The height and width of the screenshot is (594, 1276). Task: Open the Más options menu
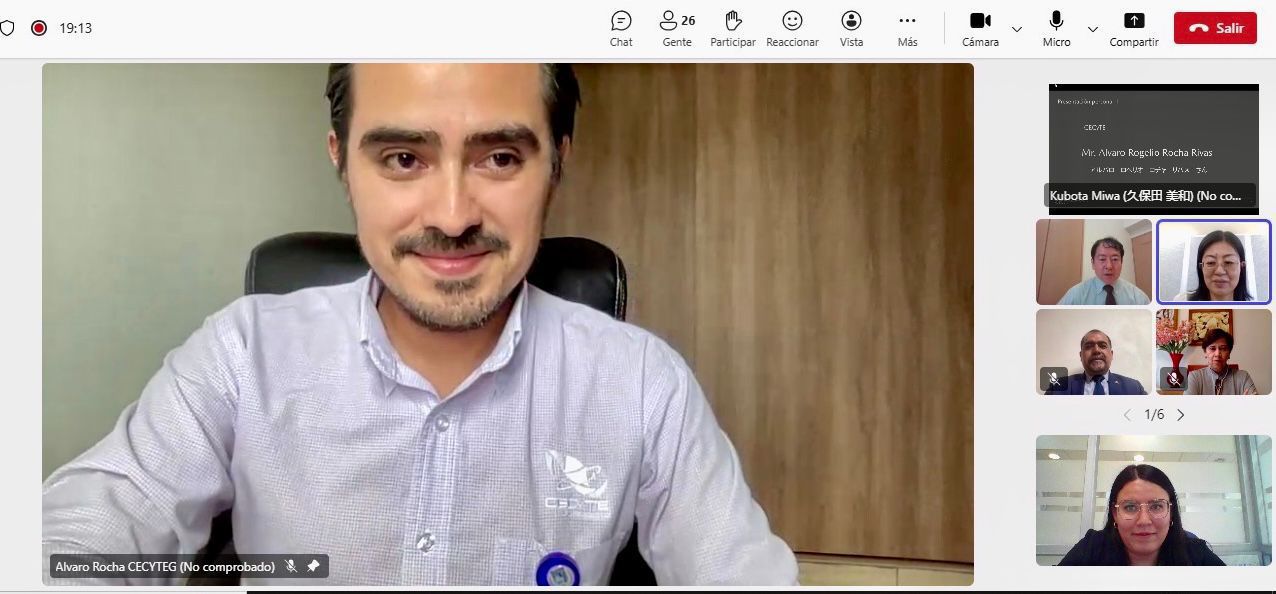[x=907, y=29]
